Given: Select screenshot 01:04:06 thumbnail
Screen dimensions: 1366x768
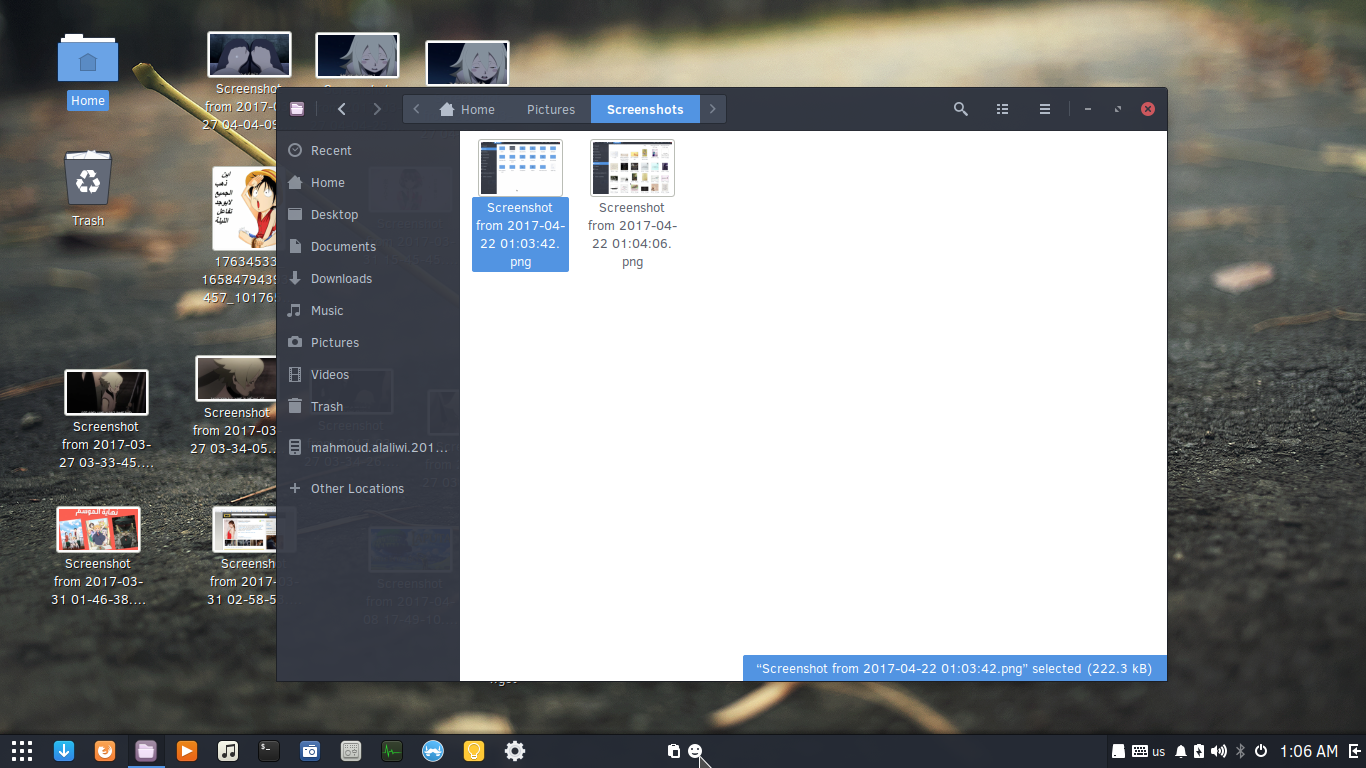Looking at the screenshot, I should click(x=632, y=167).
